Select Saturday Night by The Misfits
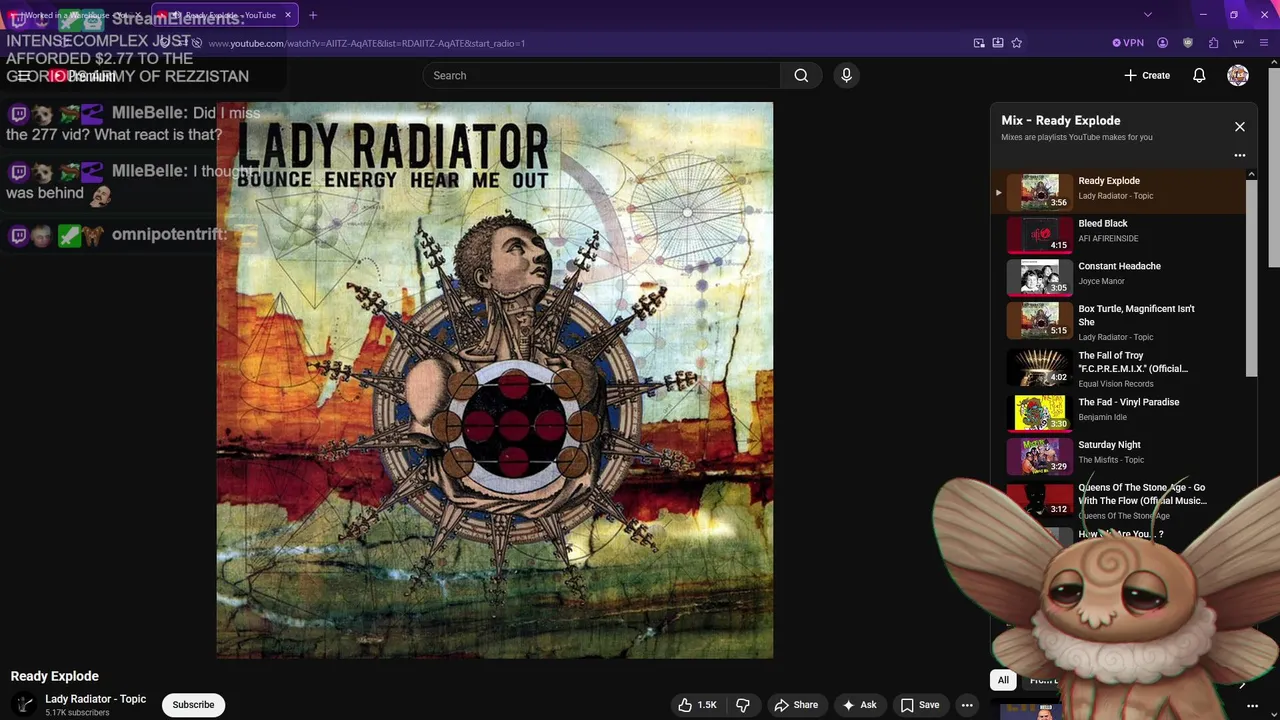Image resolution: width=1280 pixels, height=720 pixels. (x=1118, y=455)
